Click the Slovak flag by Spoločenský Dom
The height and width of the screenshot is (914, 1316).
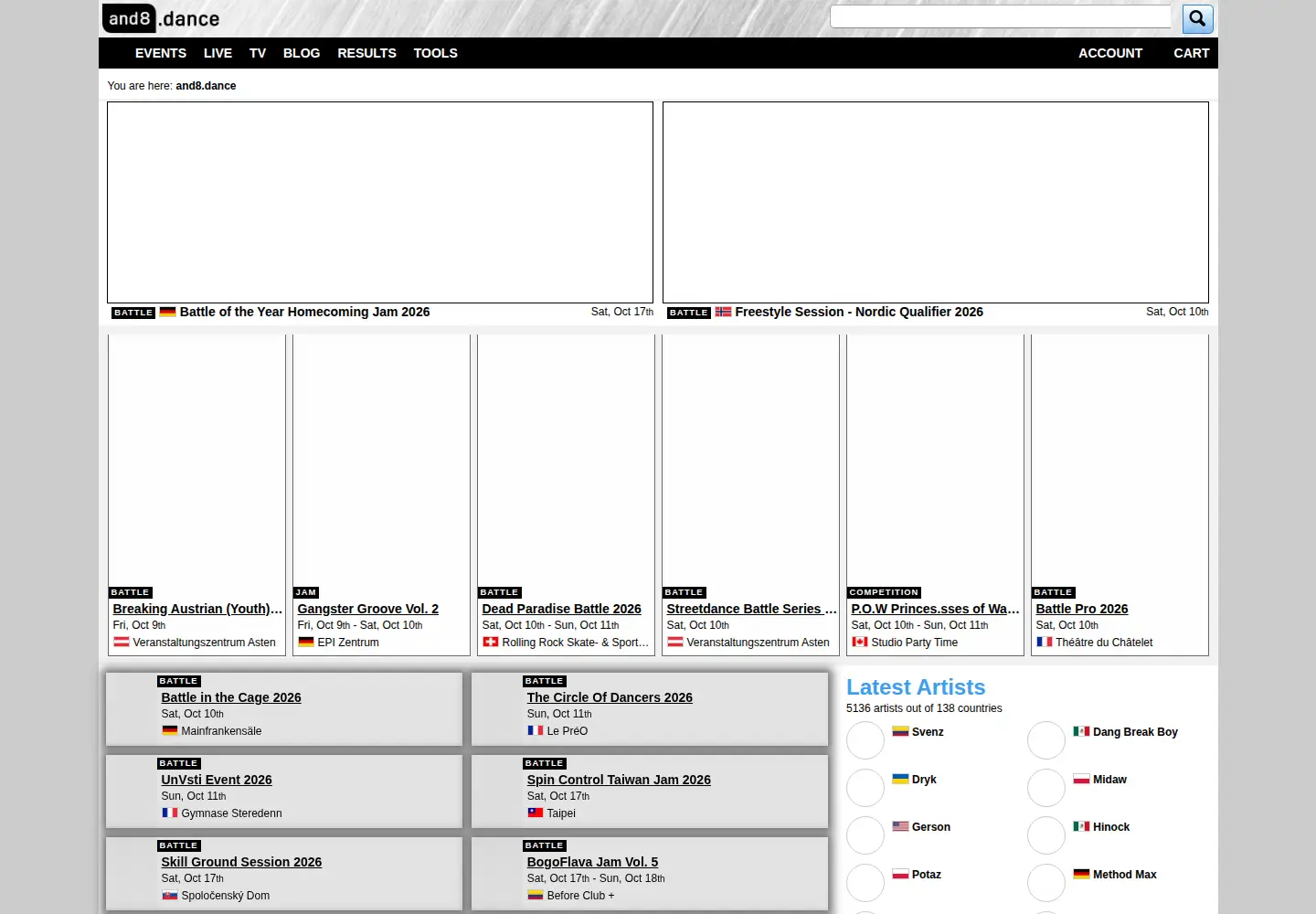click(x=169, y=895)
